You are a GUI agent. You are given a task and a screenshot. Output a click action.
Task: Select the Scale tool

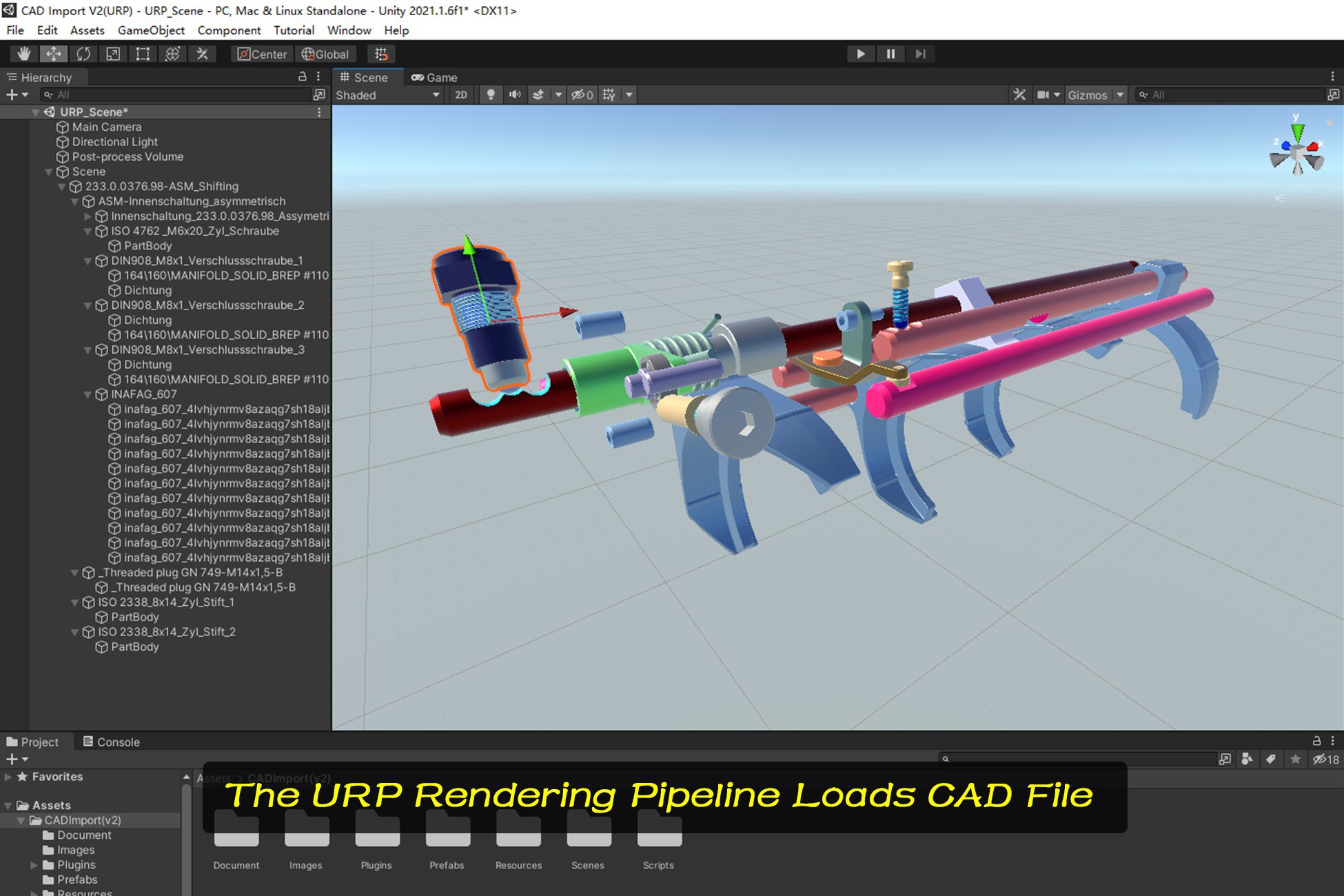[x=112, y=54]
